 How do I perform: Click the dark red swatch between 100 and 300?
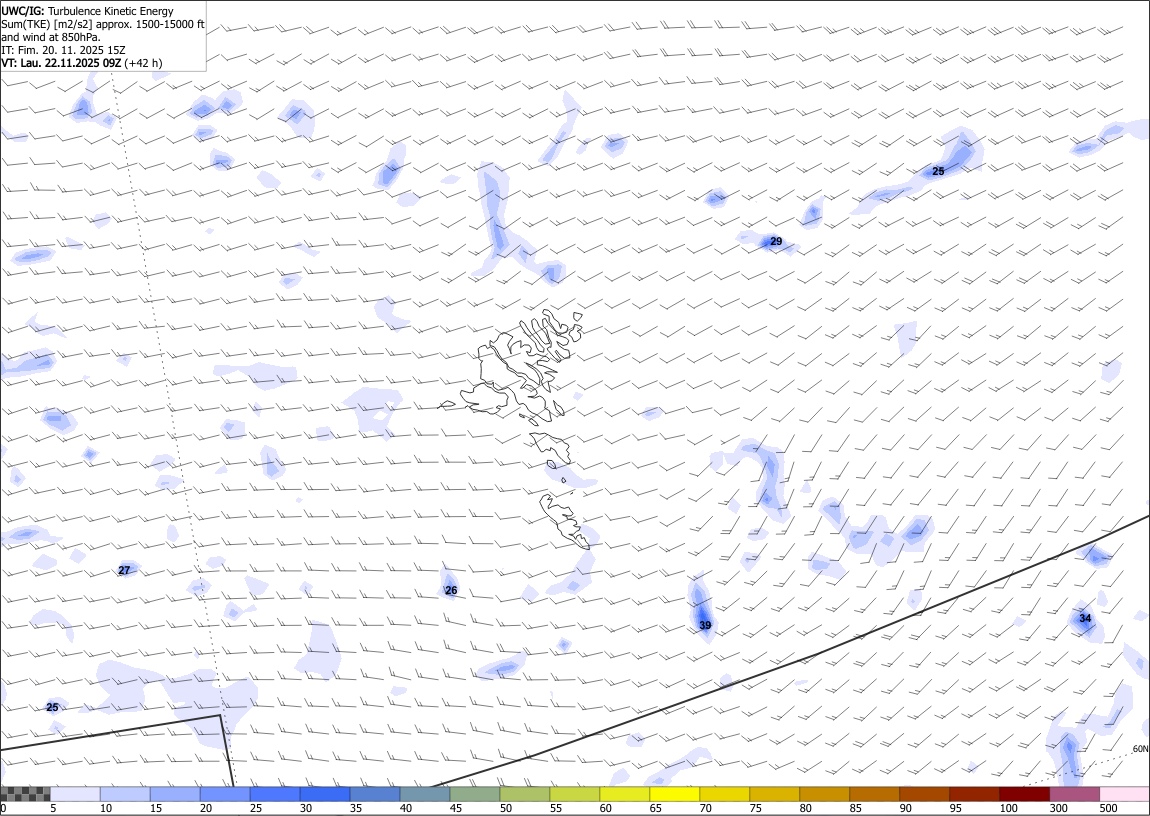[x=1024, y=794]
